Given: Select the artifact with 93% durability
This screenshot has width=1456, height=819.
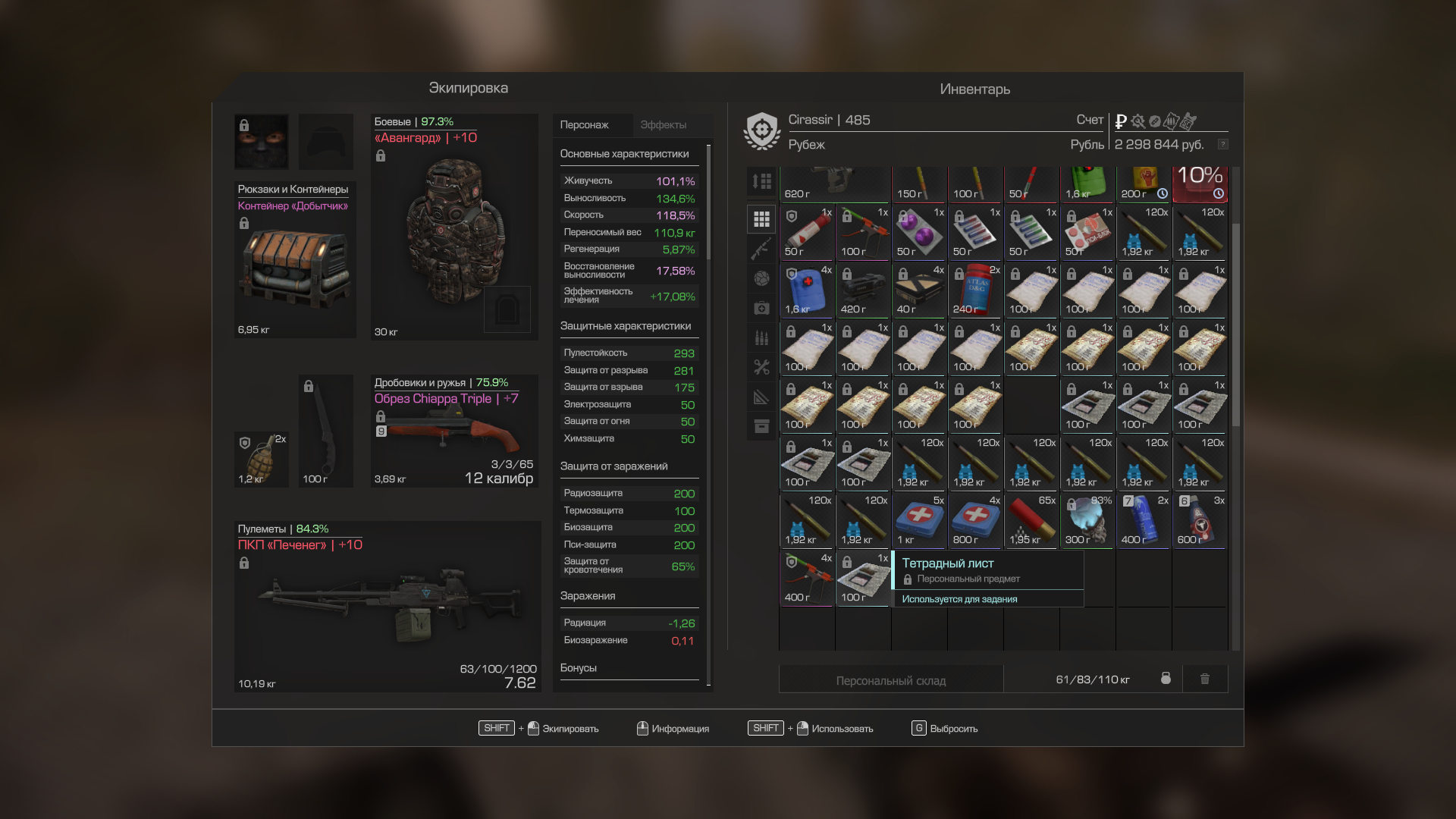Looking at the screenshot, I should coord(1088,521).
